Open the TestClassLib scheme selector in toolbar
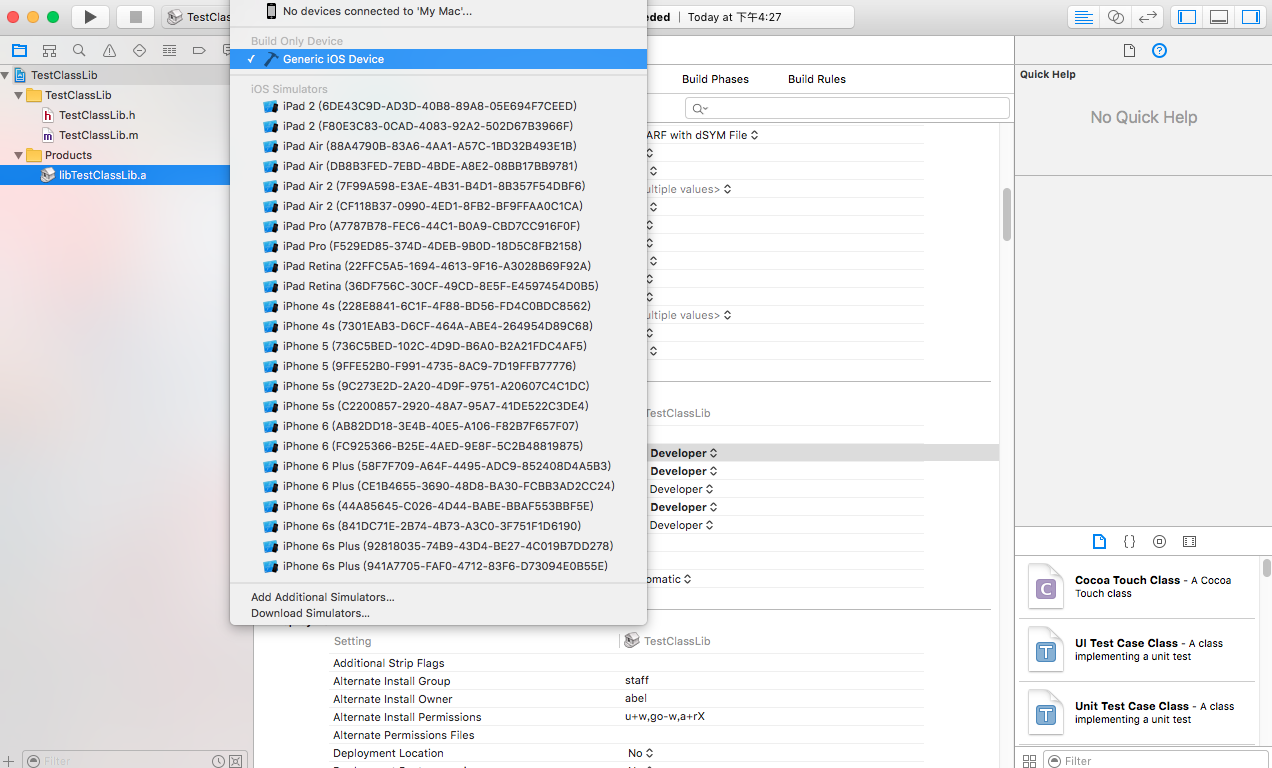 [198, 17]
